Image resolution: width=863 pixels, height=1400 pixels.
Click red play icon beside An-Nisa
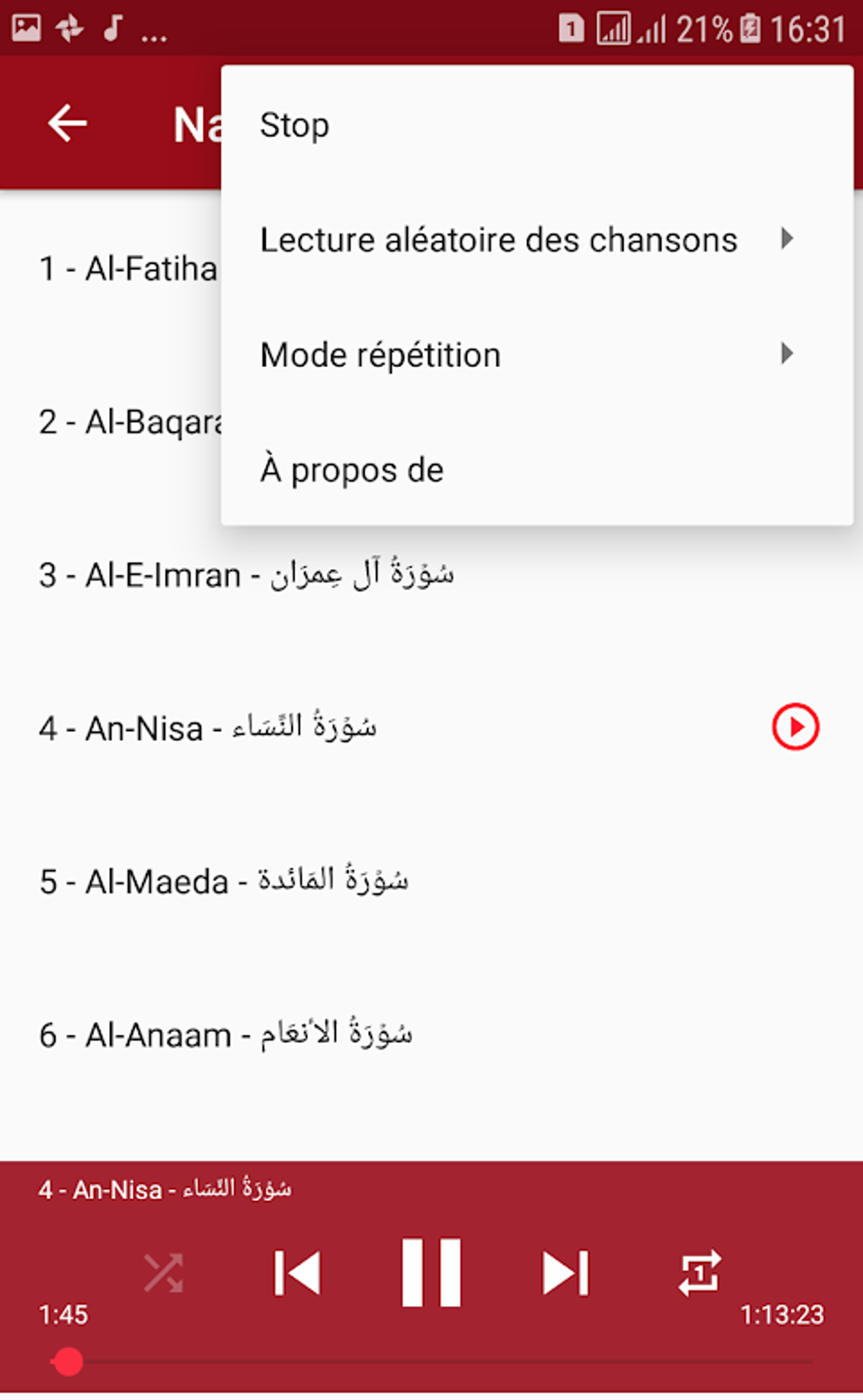795,727
